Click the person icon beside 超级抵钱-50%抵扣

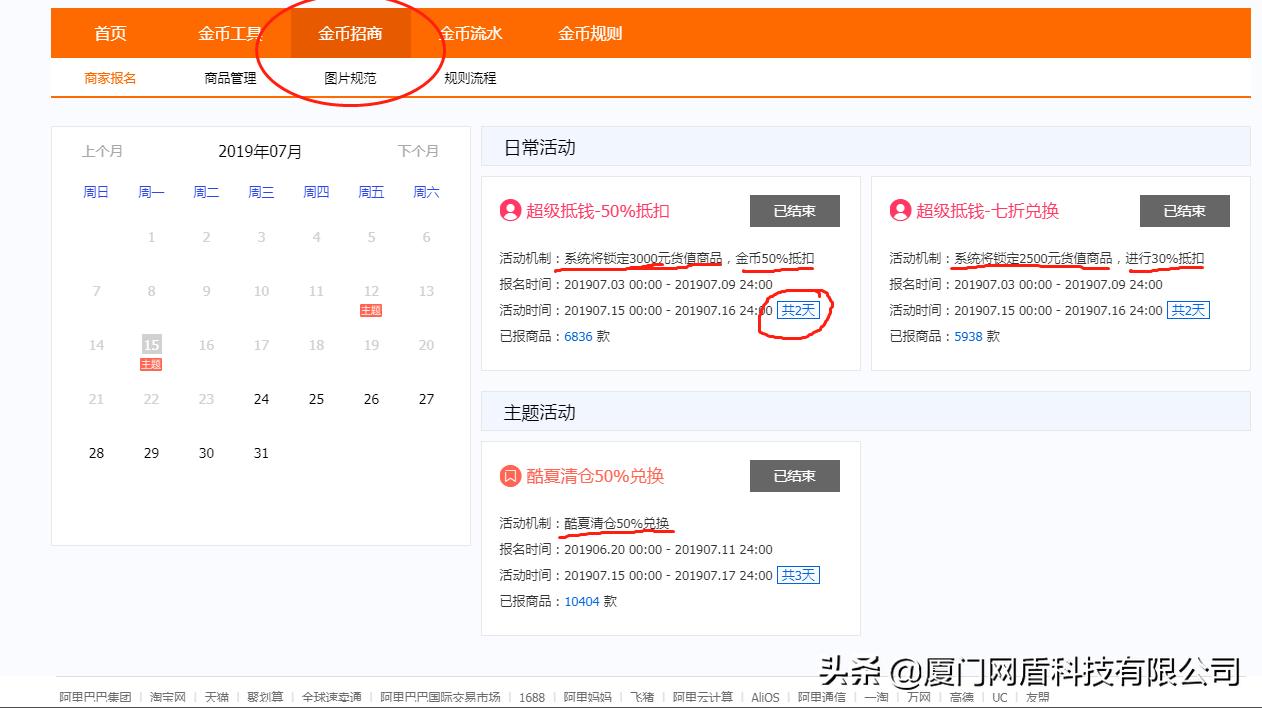[508, 211]
